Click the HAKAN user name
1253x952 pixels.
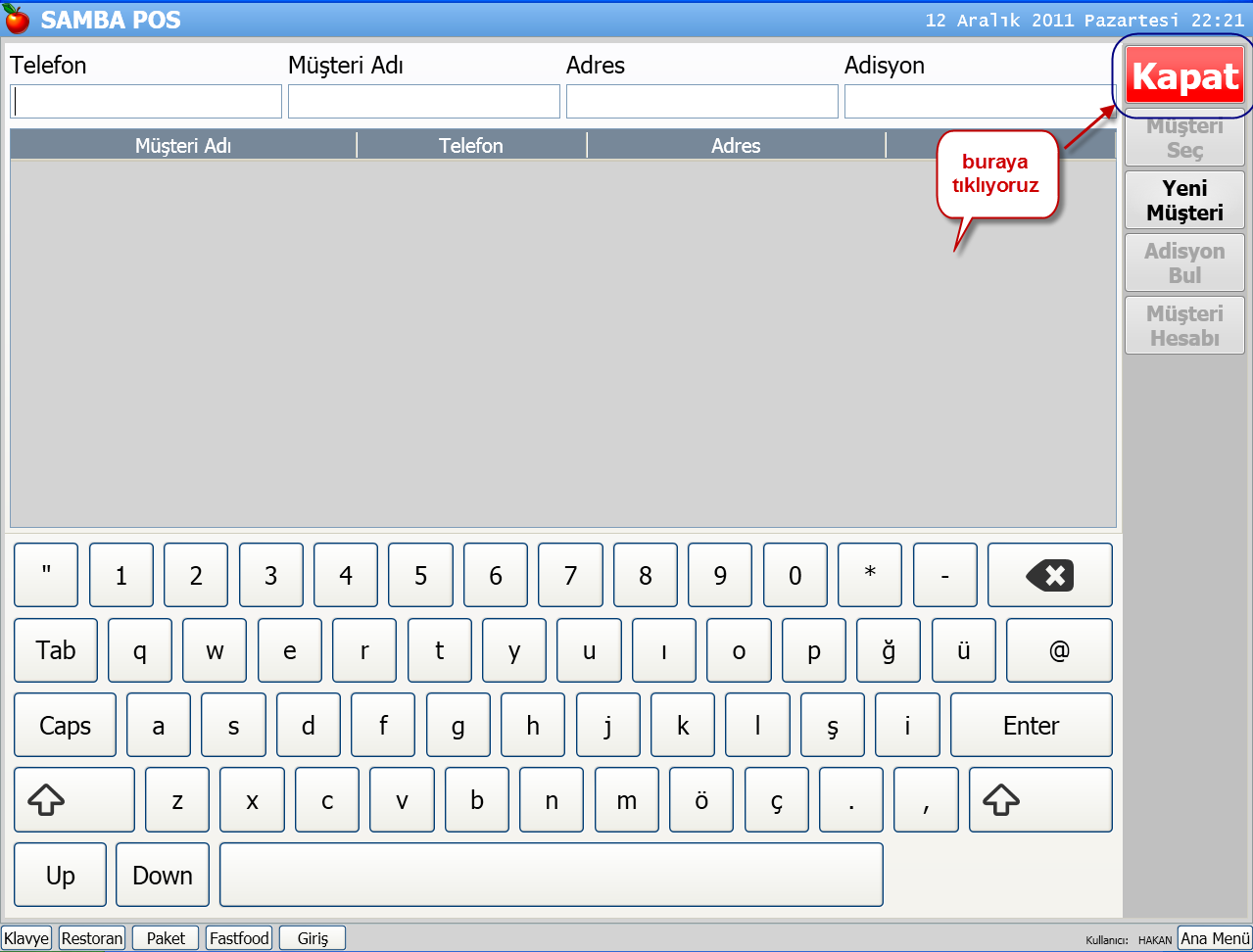(x=1155, y=940)
